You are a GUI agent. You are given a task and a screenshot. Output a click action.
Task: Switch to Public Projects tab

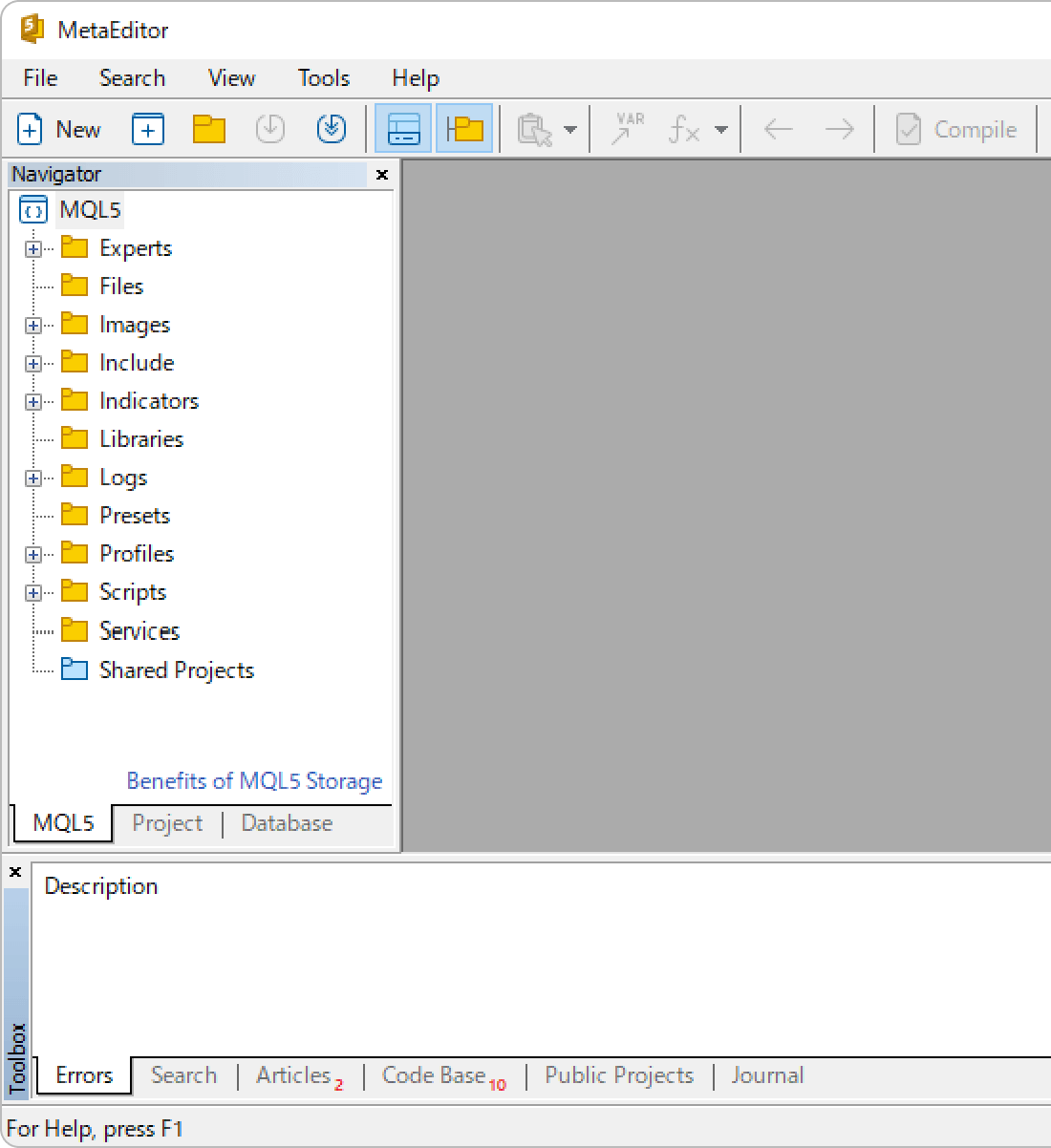pos(619,1075)
